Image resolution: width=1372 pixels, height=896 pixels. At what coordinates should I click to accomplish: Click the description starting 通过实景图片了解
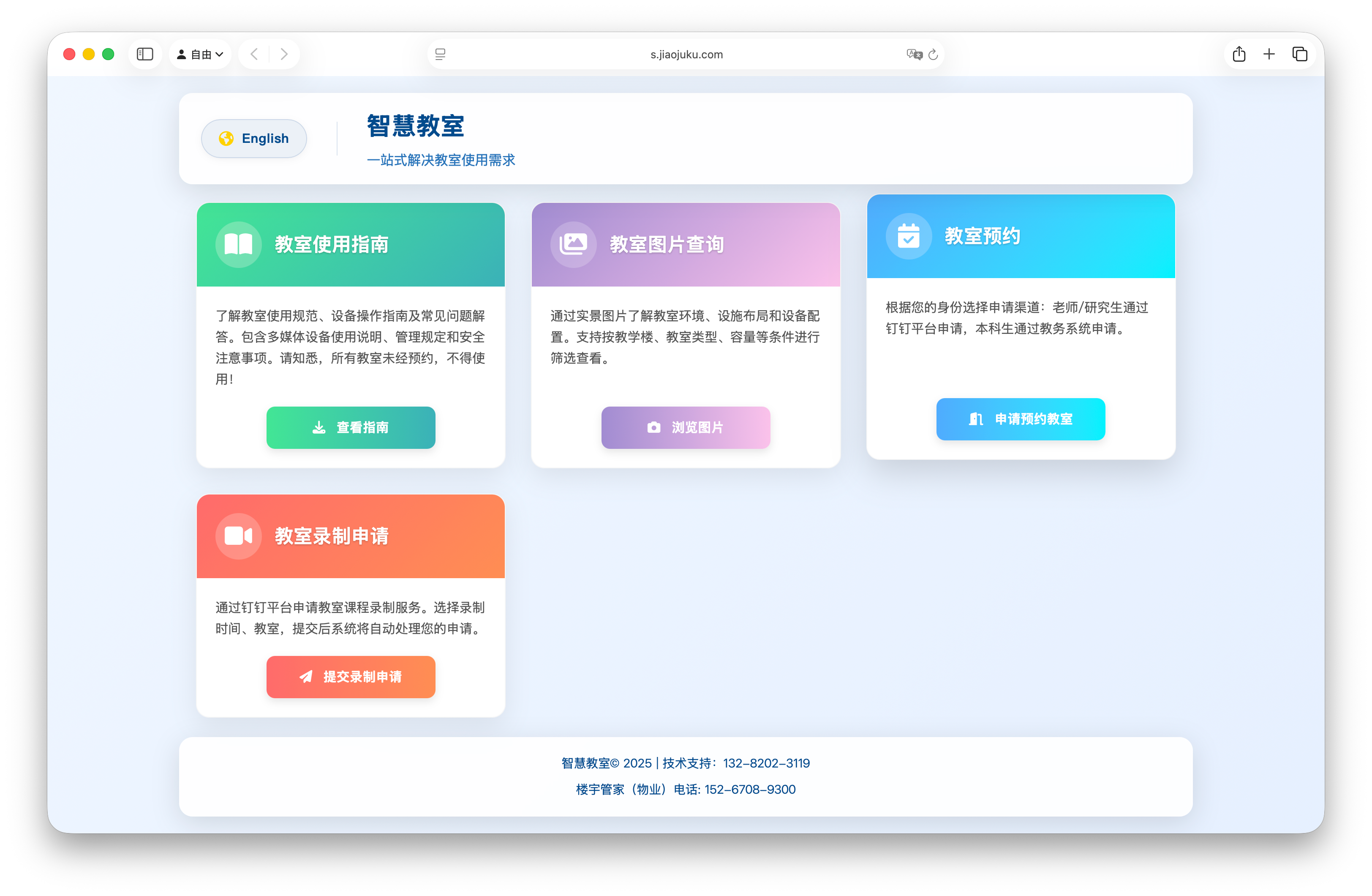click(686, 337)
